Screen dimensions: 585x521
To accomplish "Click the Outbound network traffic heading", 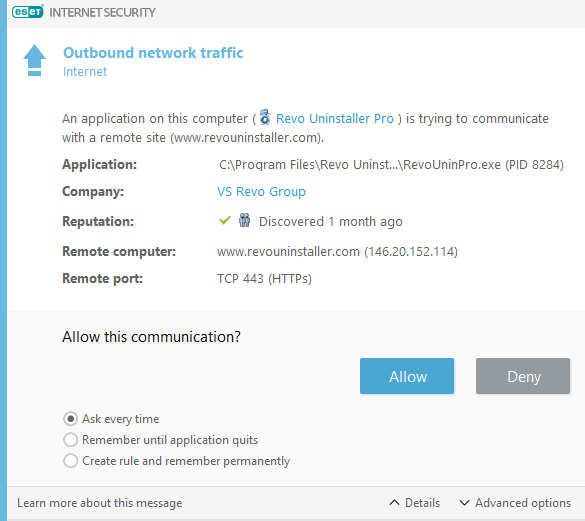I will click(x=153, y=53).
